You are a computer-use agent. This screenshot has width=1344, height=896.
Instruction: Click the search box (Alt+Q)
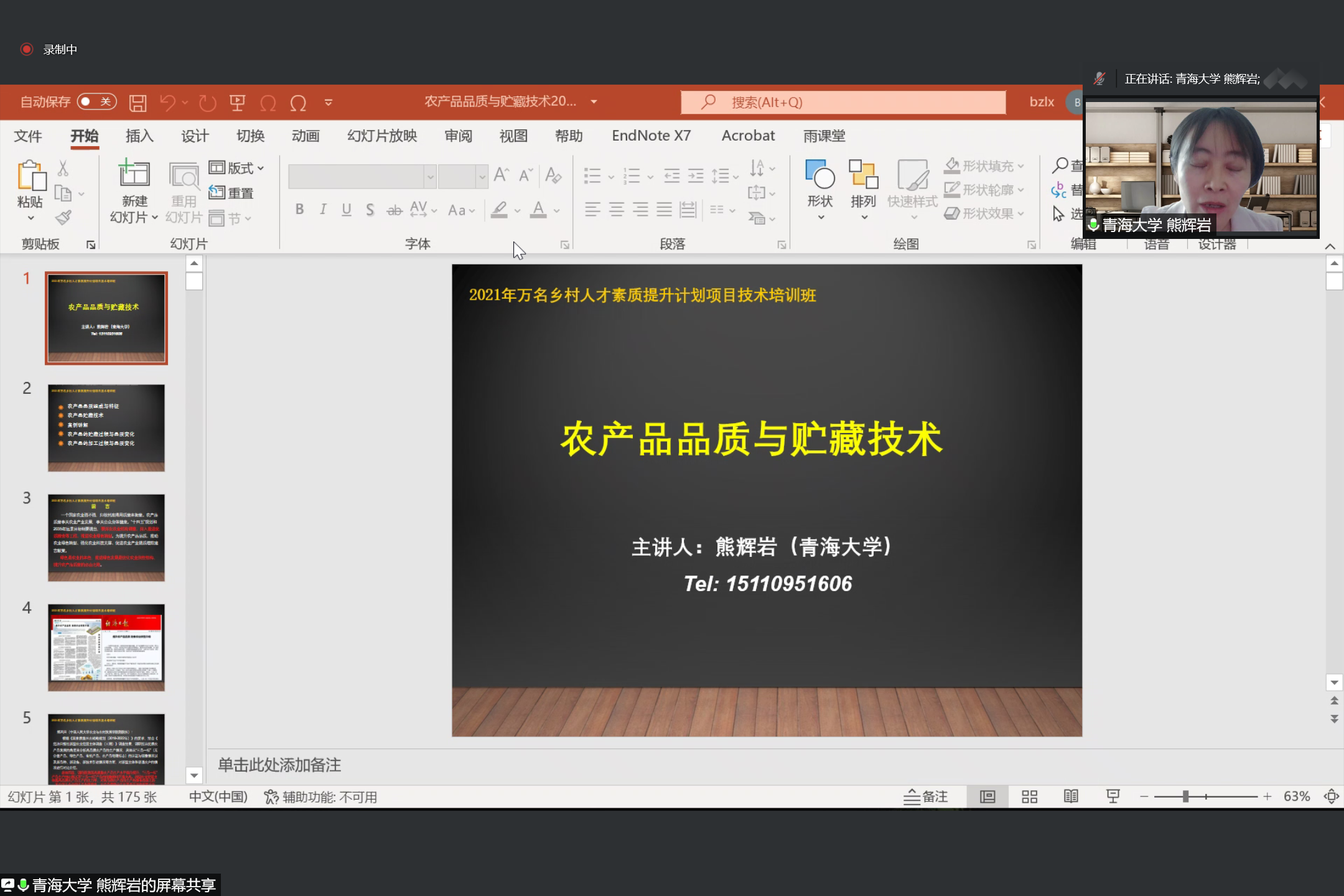click(843, 102)
